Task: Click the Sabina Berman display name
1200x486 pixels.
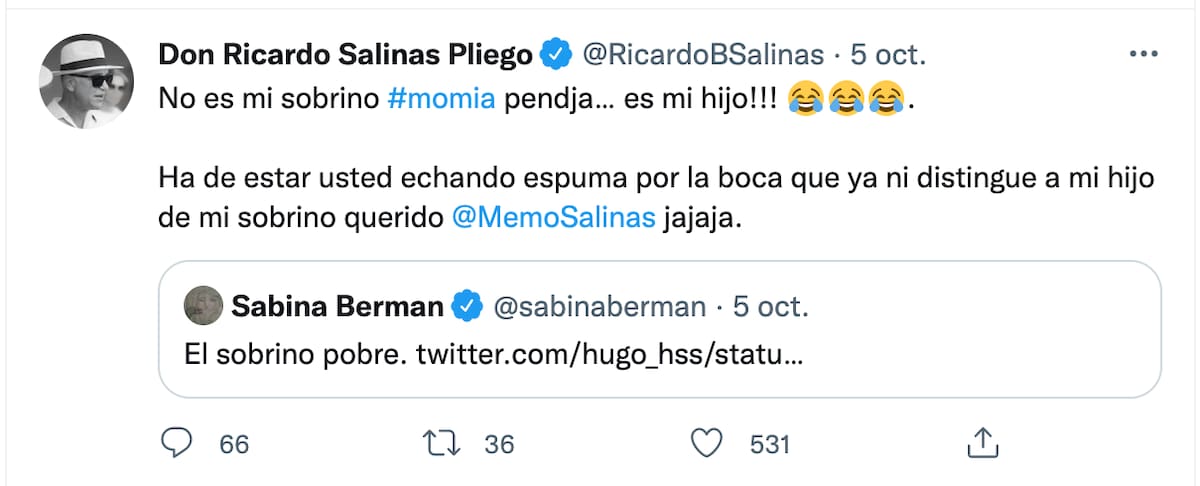Action: pyautogui.click(x=337, y=306)
